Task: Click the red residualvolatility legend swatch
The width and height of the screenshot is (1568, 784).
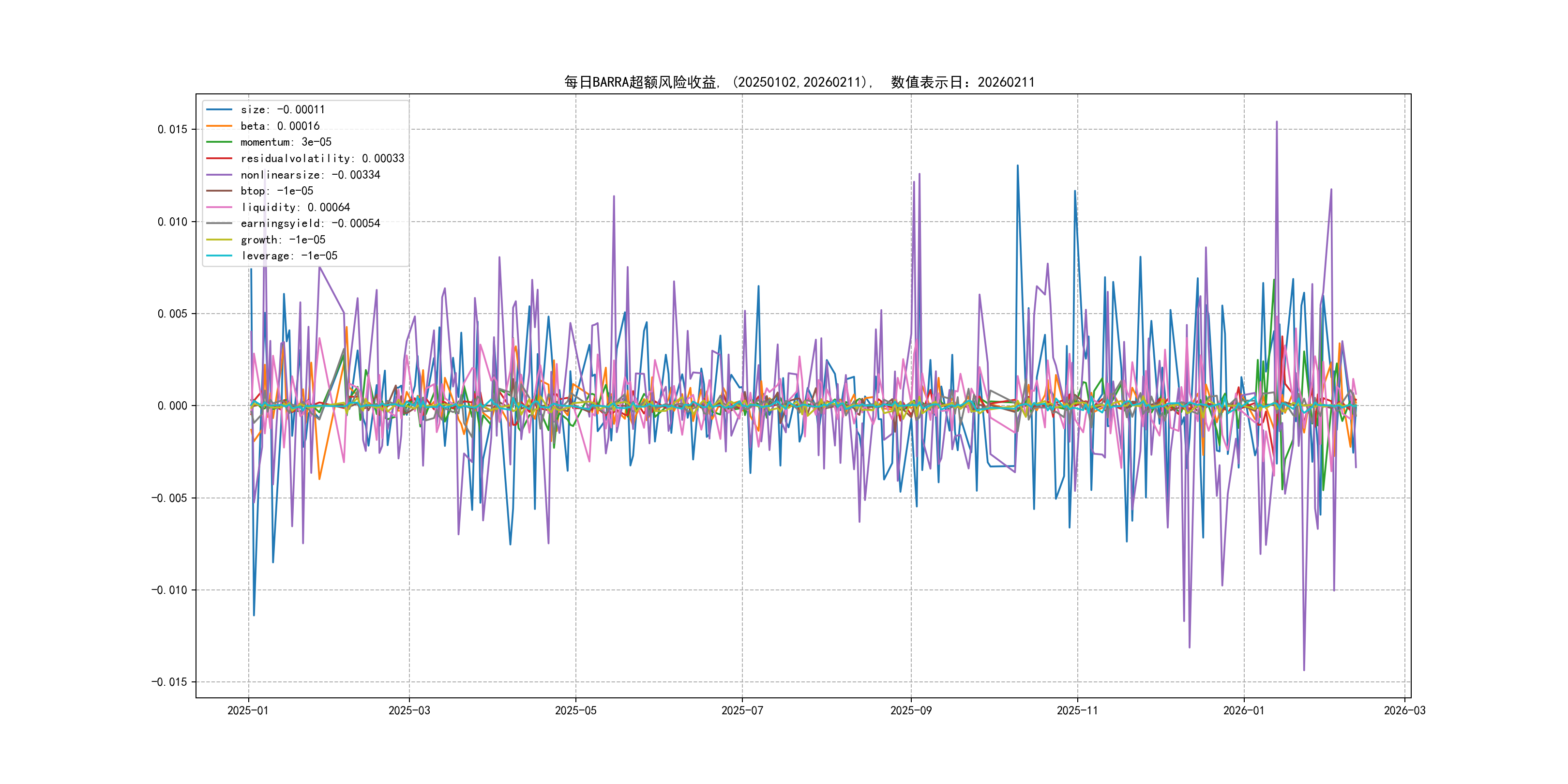Action: coord(219,158)
